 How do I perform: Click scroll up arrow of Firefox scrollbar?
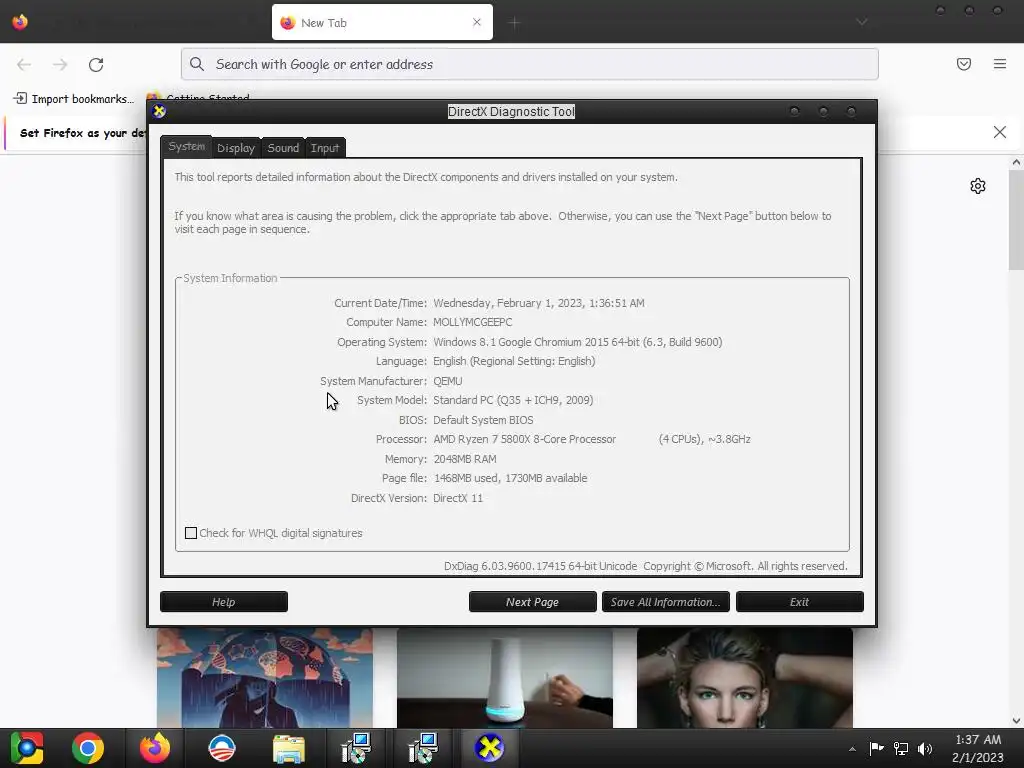[x=1016, y=163]
